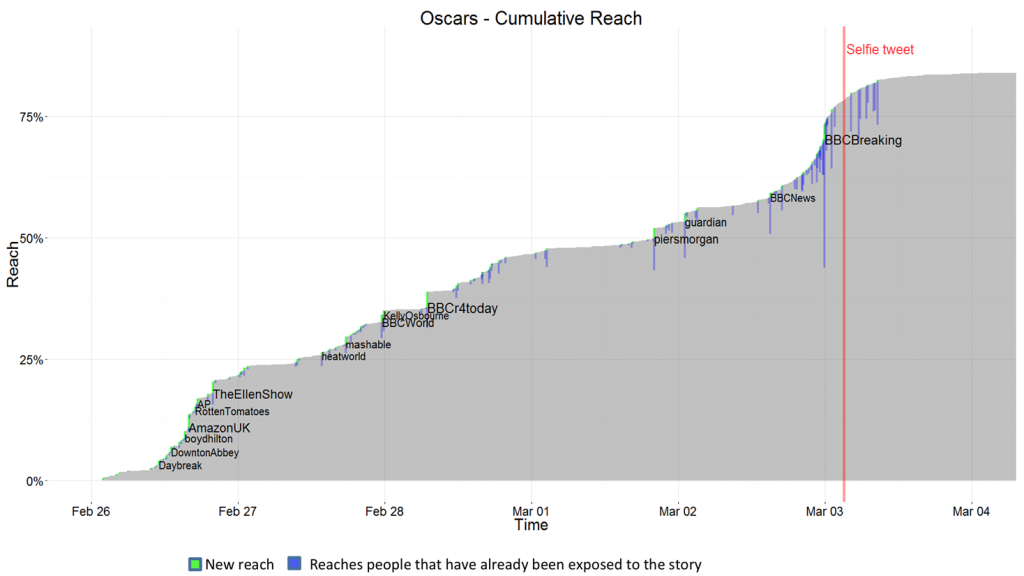
Task: Select the RottenTomatoes label
Action: tap(232, 412)
